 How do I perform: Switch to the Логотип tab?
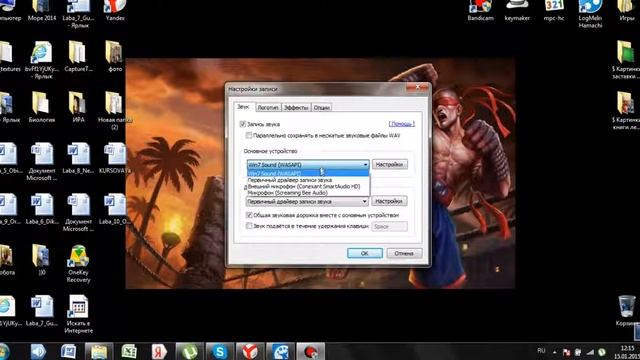[268, 107]
